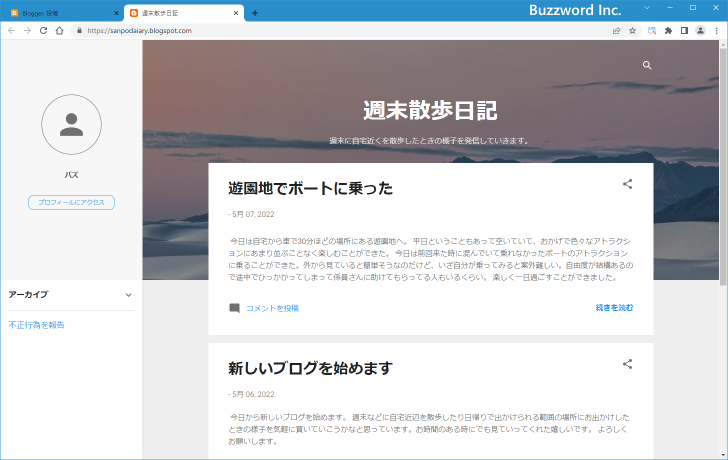Open the browser three-dot menu
Viewport: 728px width, 460px height.
click(x=717, y=31)
